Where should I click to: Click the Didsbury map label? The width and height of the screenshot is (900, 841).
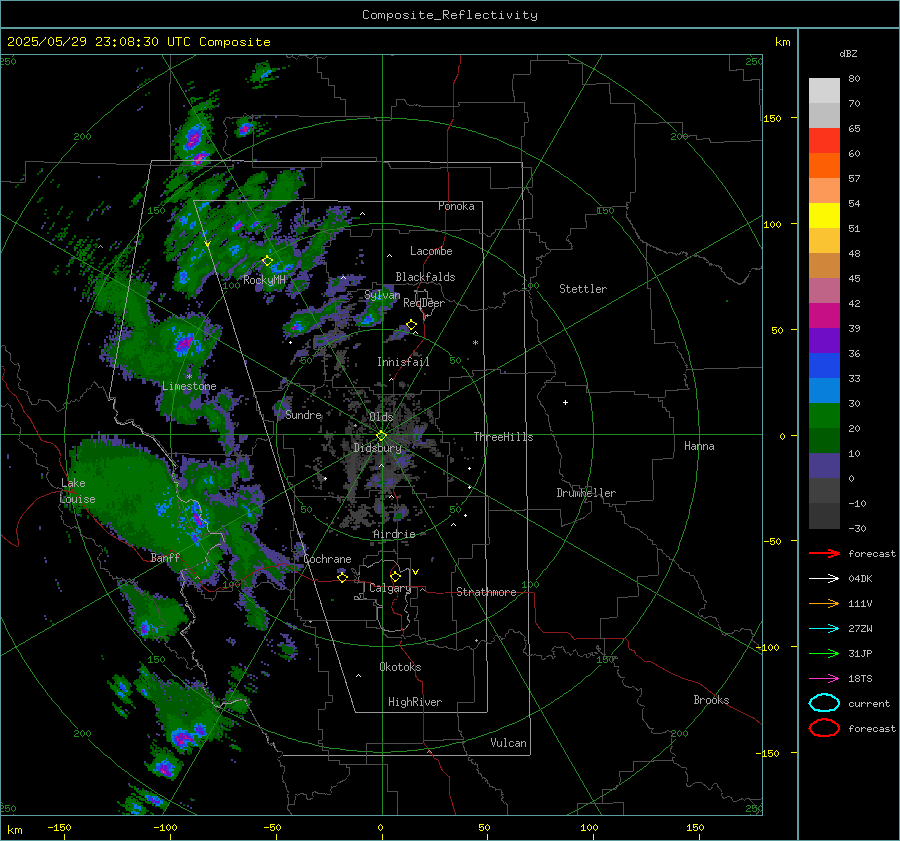(377, 448)
